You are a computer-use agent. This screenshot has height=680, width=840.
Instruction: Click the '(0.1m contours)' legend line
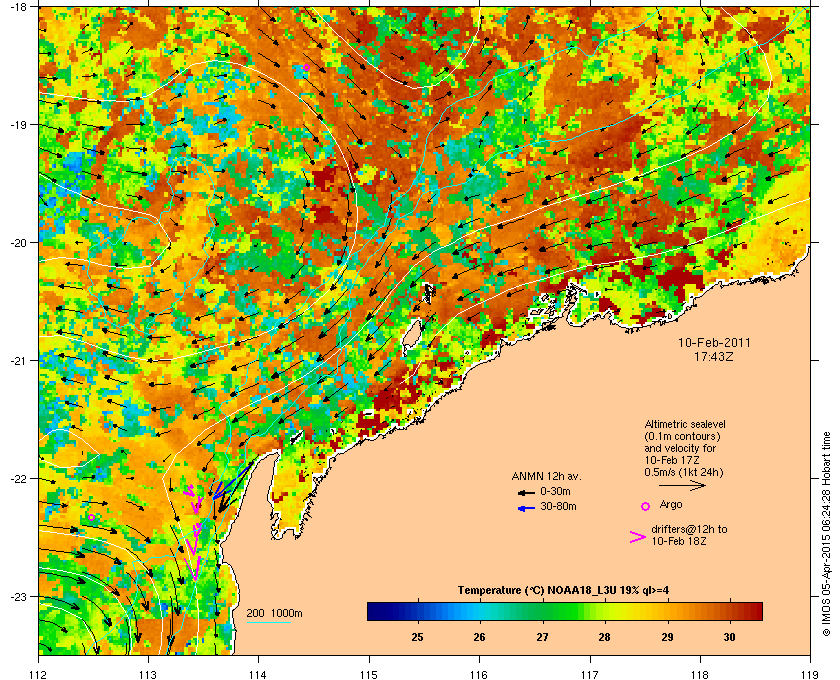682,436
